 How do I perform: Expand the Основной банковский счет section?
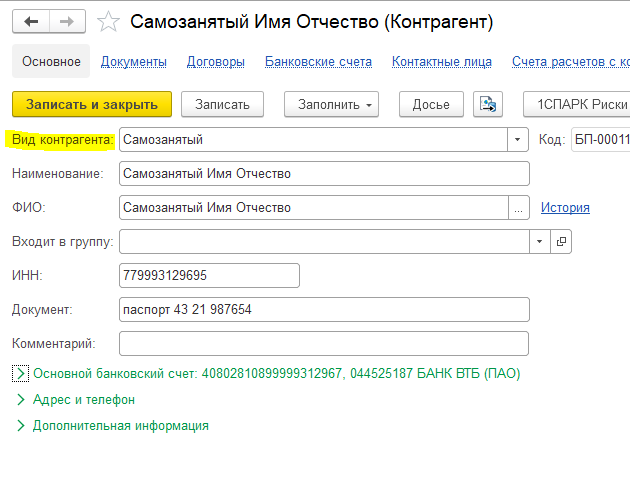20,373
